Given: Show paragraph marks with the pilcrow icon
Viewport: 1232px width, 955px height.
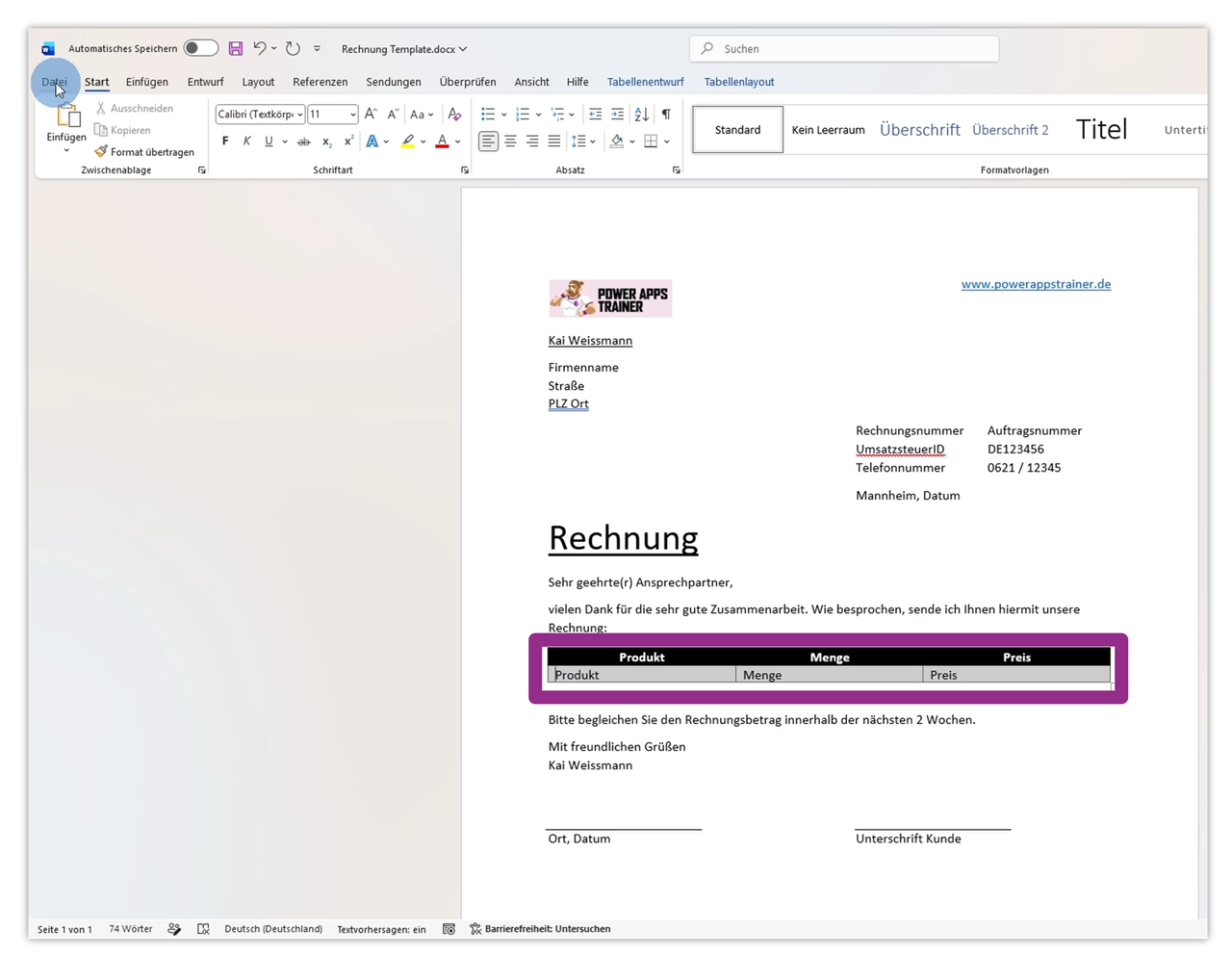Looking at the screenshot, I should pos(666,115).
